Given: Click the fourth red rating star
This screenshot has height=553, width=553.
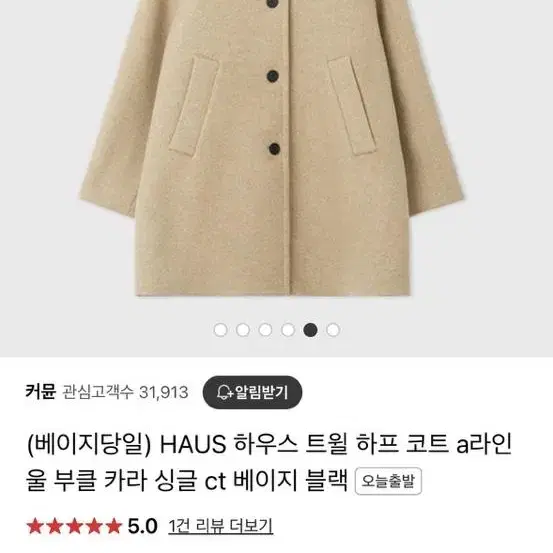Looking at the screenshot, I should point(94,526).
